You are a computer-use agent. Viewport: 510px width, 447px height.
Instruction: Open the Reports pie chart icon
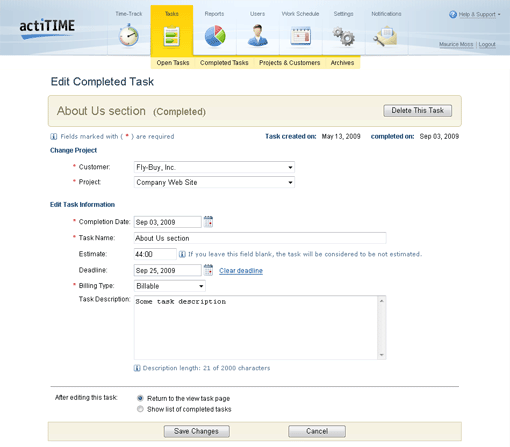pyautogui.click(x=215, y=35)
